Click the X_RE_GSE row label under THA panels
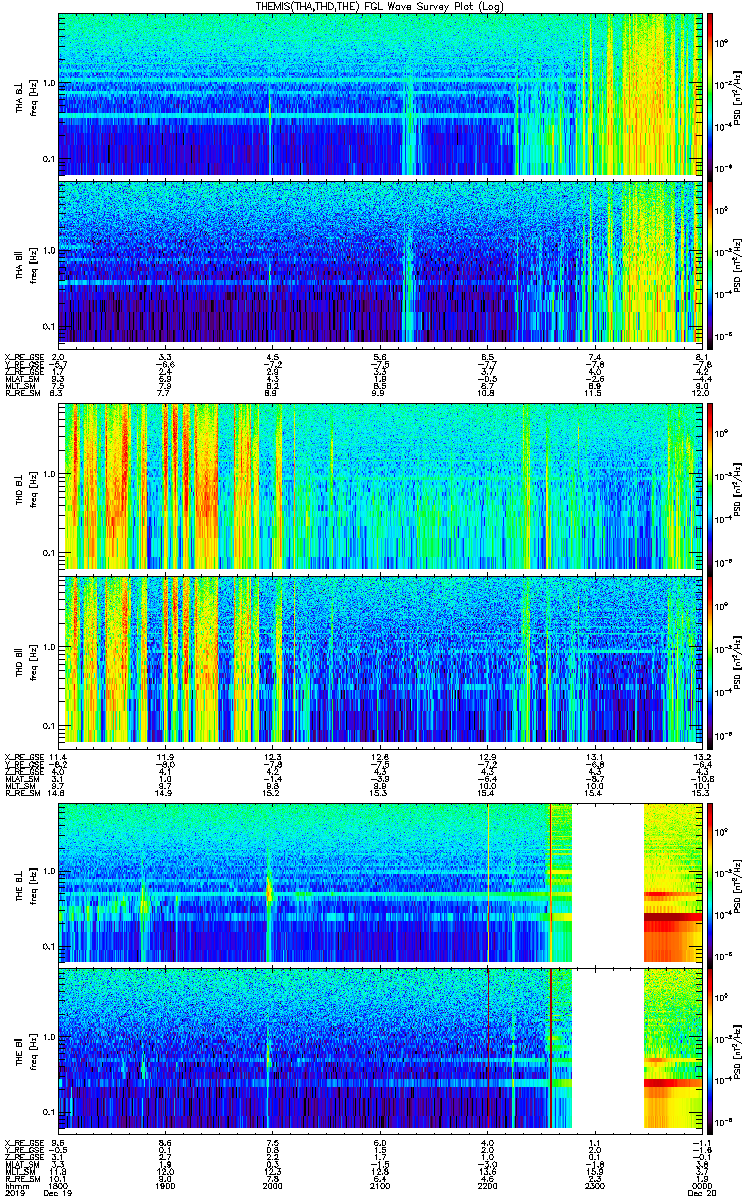Image resolution: width=750 pixels, height=1200 pixels. click(x=24, y=356)
